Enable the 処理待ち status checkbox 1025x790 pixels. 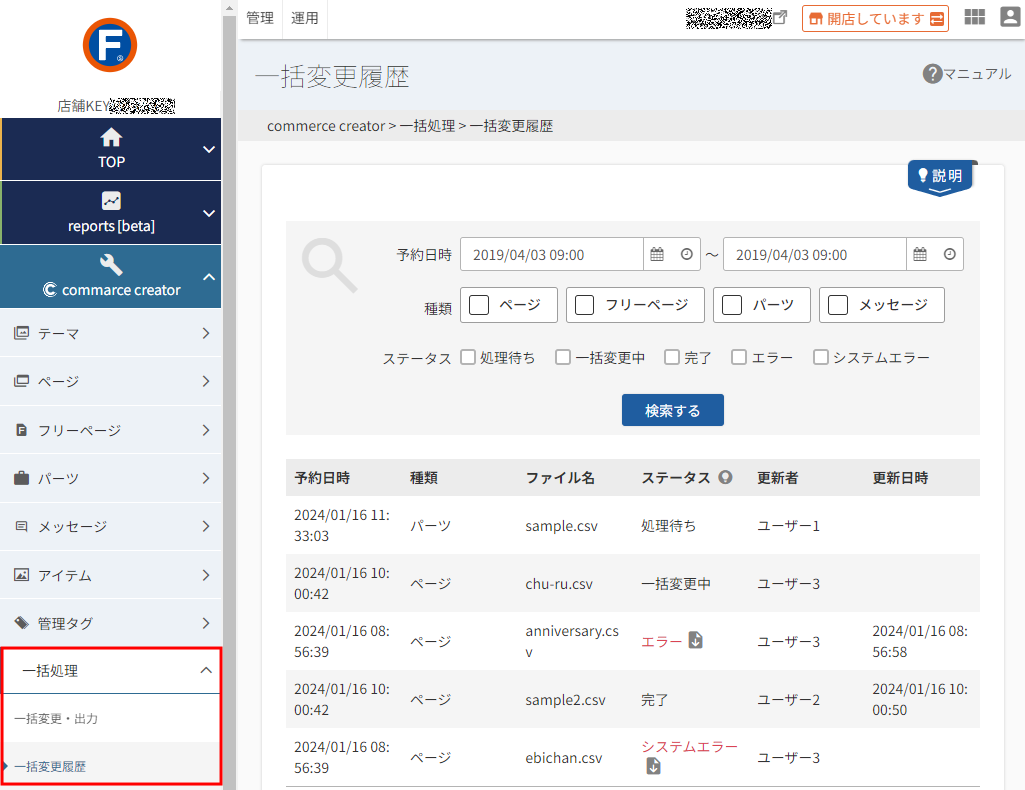click(x=467, y=357)
